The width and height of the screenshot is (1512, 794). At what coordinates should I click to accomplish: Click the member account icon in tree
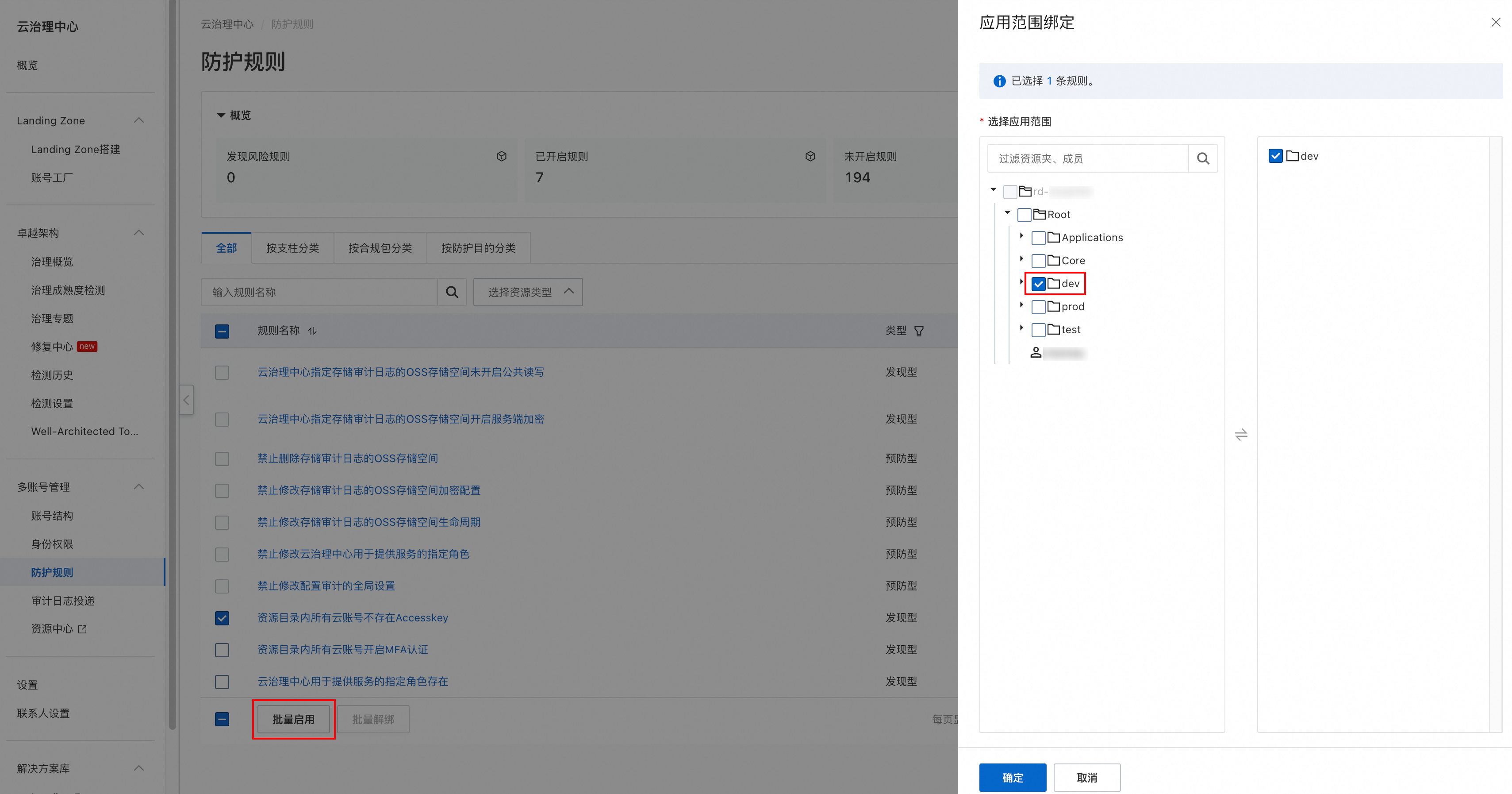tap(1036, 353)
